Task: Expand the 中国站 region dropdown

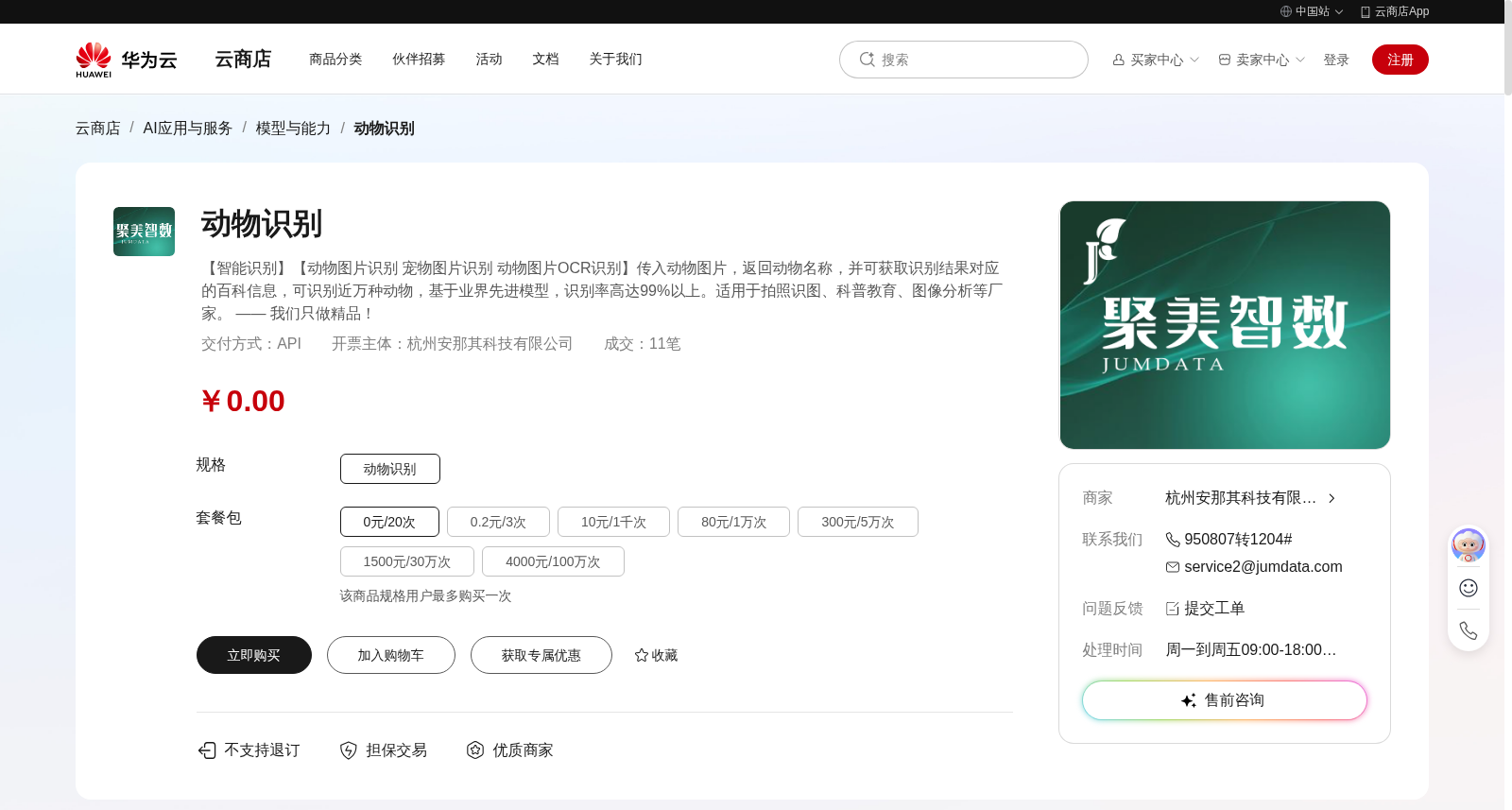Action: coord(1339,12)
